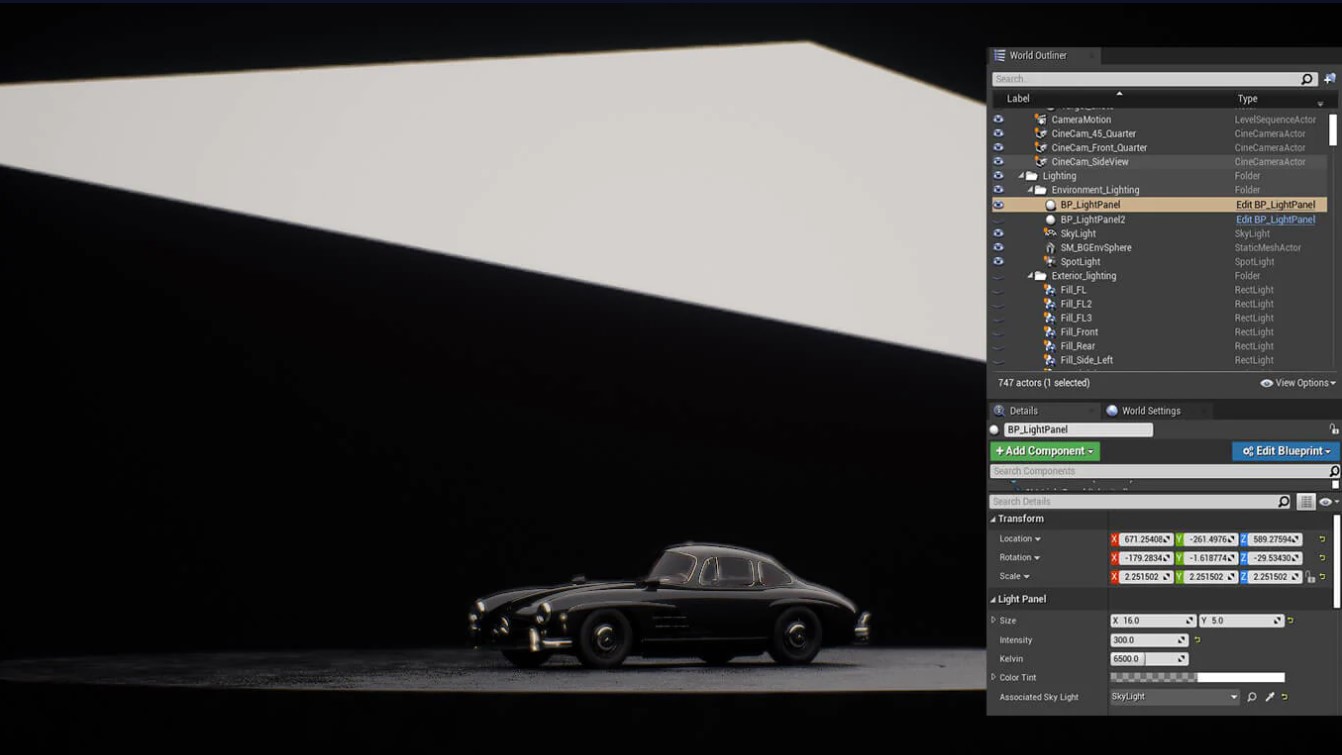Click the white Color Tint swatch

click(1240, 677)
